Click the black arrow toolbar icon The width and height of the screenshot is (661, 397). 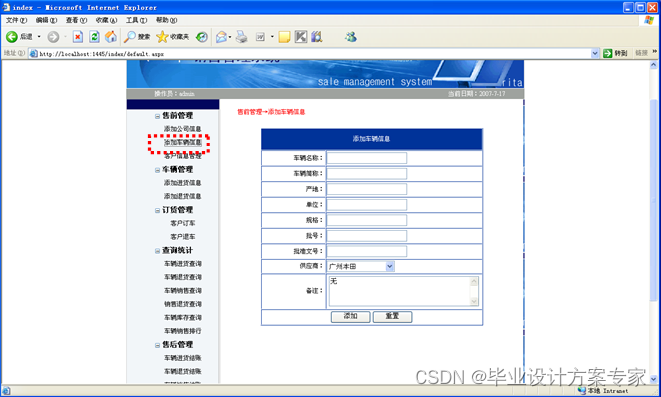pyautogui.click(x=301, y=37)
